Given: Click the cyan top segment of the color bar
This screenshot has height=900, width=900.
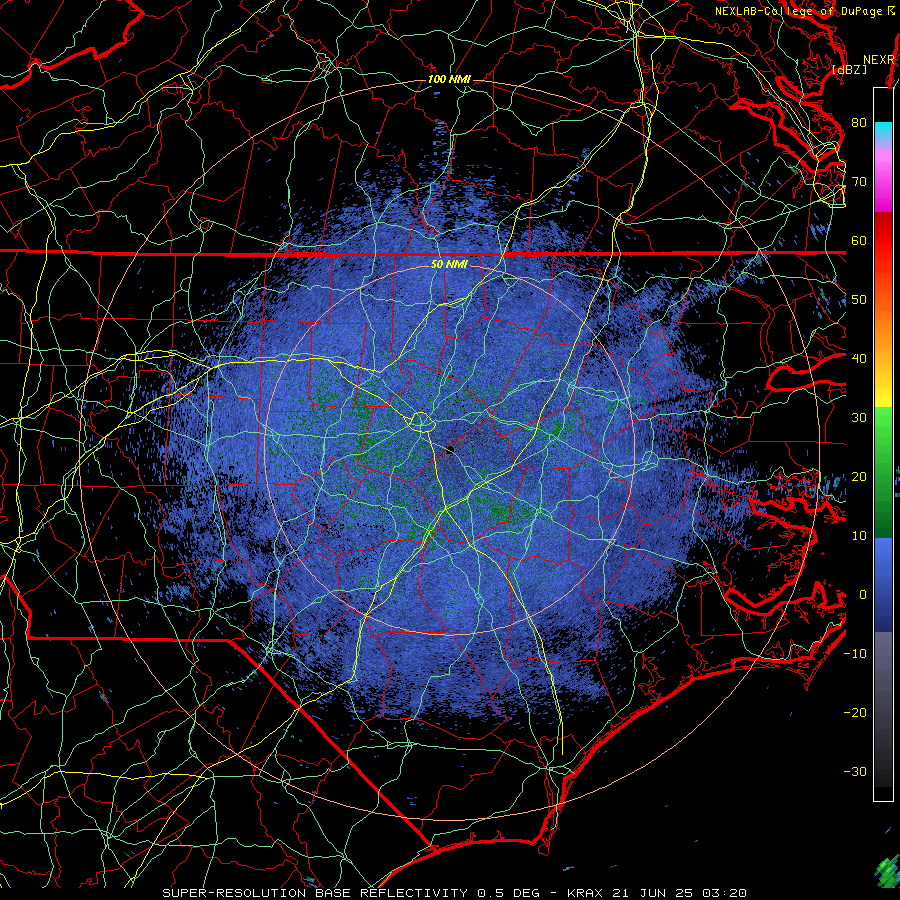Looking at the screenshot, I should click(x=883, y=132).
